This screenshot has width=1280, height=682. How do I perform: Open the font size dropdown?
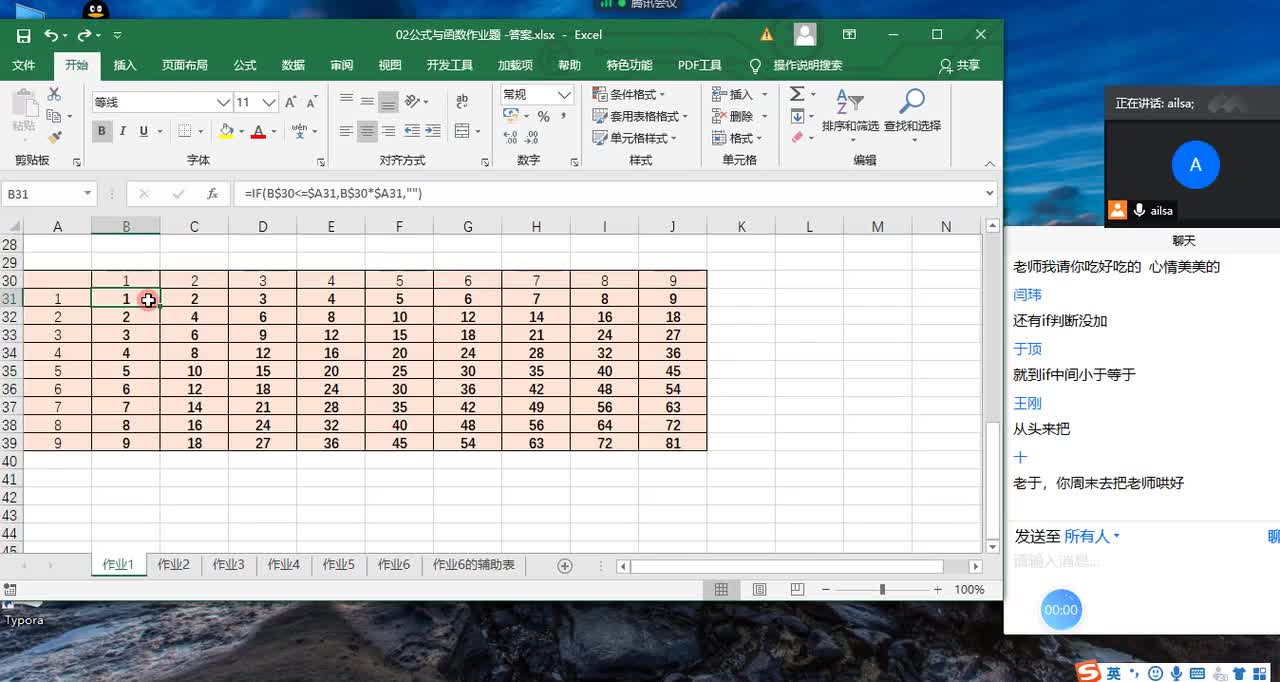[270, 102]
